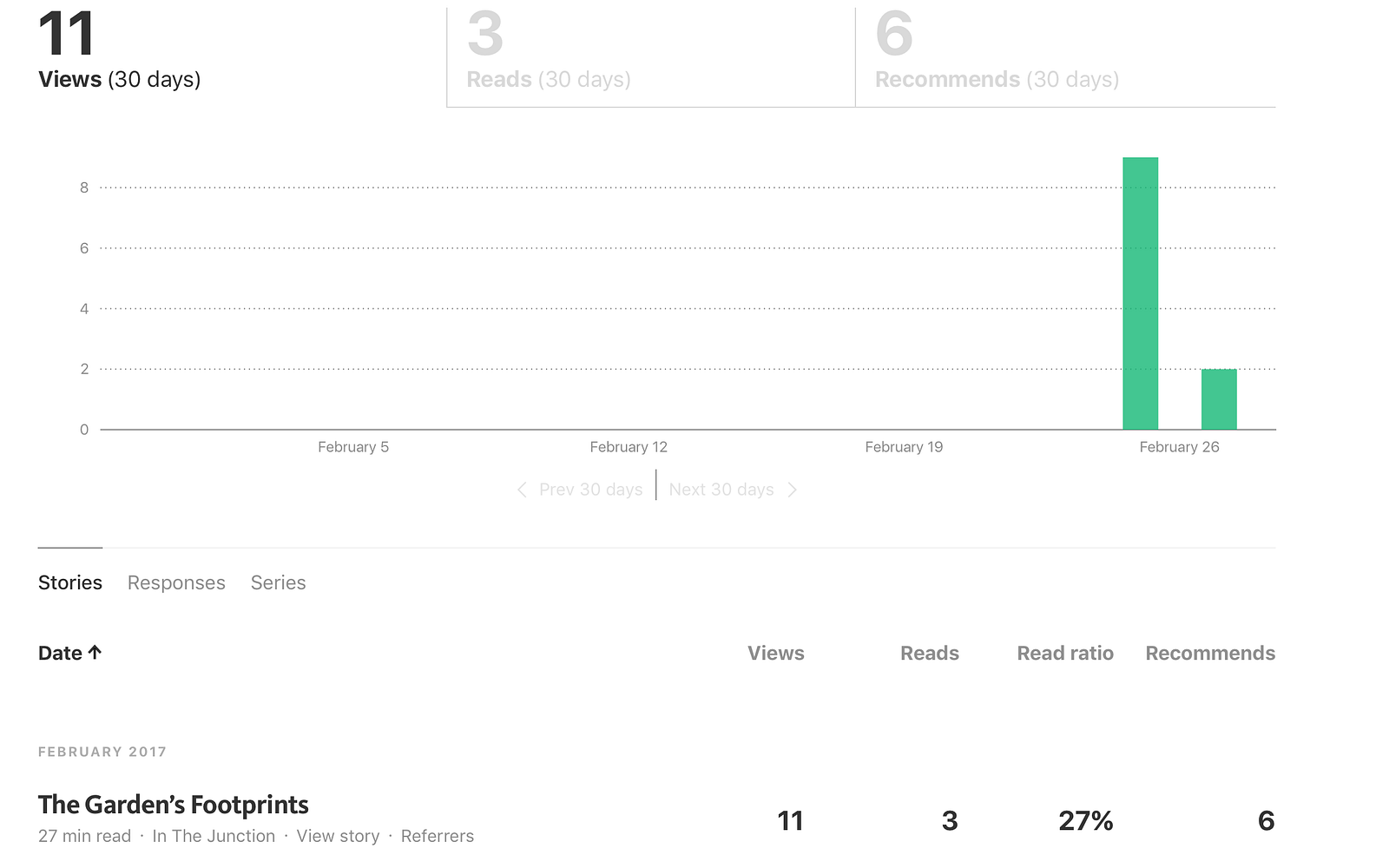Go to Prev 30 days
1389x868 pixels.
pos(590,490)
